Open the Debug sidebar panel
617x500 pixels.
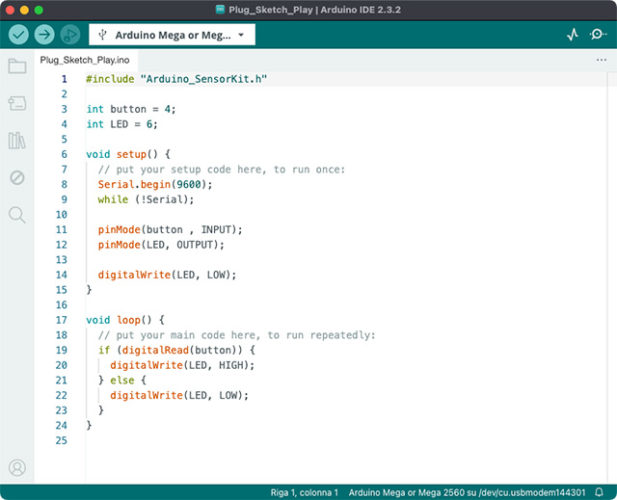(x=17, y=177)
